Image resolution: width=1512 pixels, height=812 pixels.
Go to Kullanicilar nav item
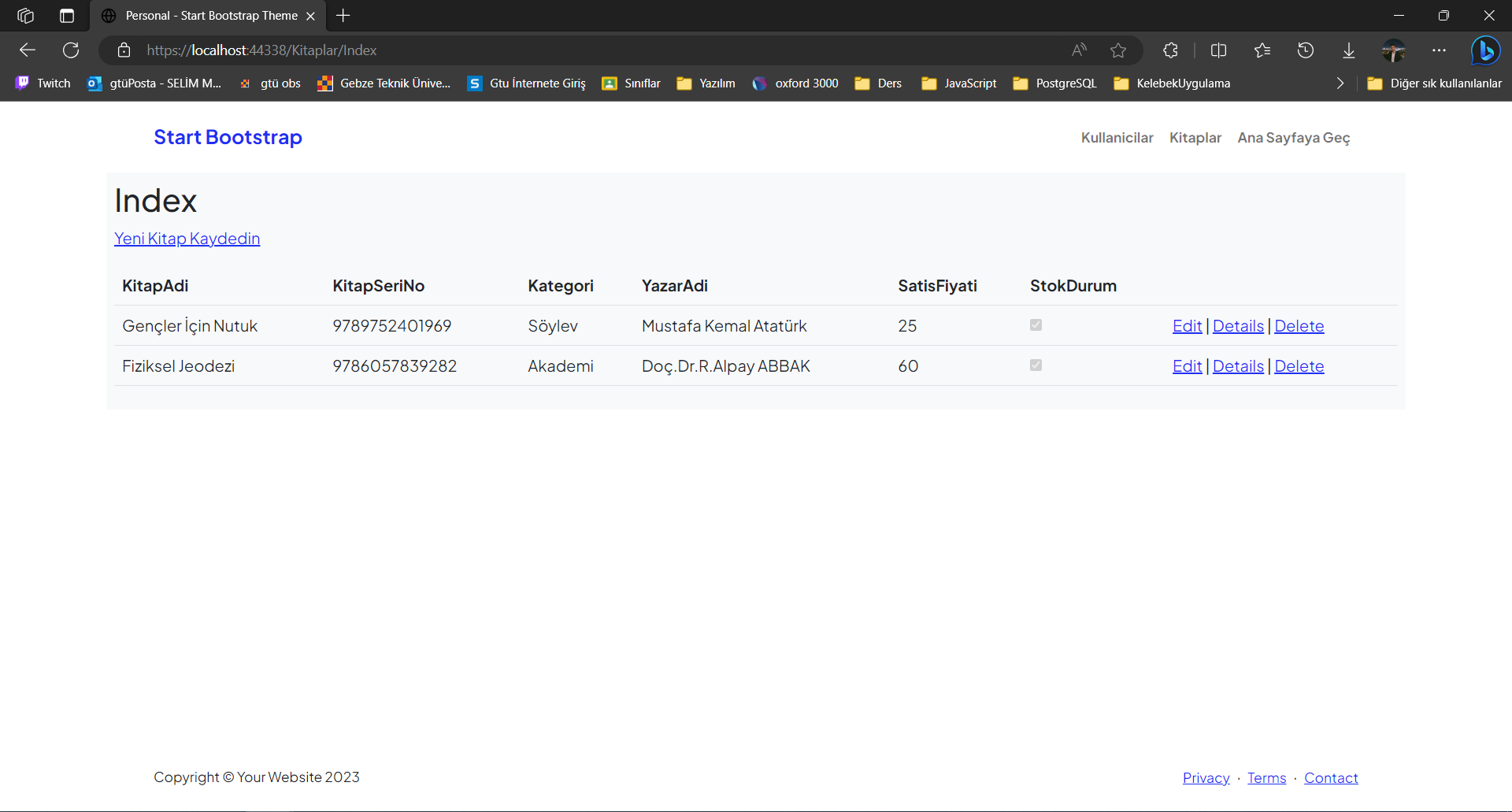click(x=1117, y=138)
